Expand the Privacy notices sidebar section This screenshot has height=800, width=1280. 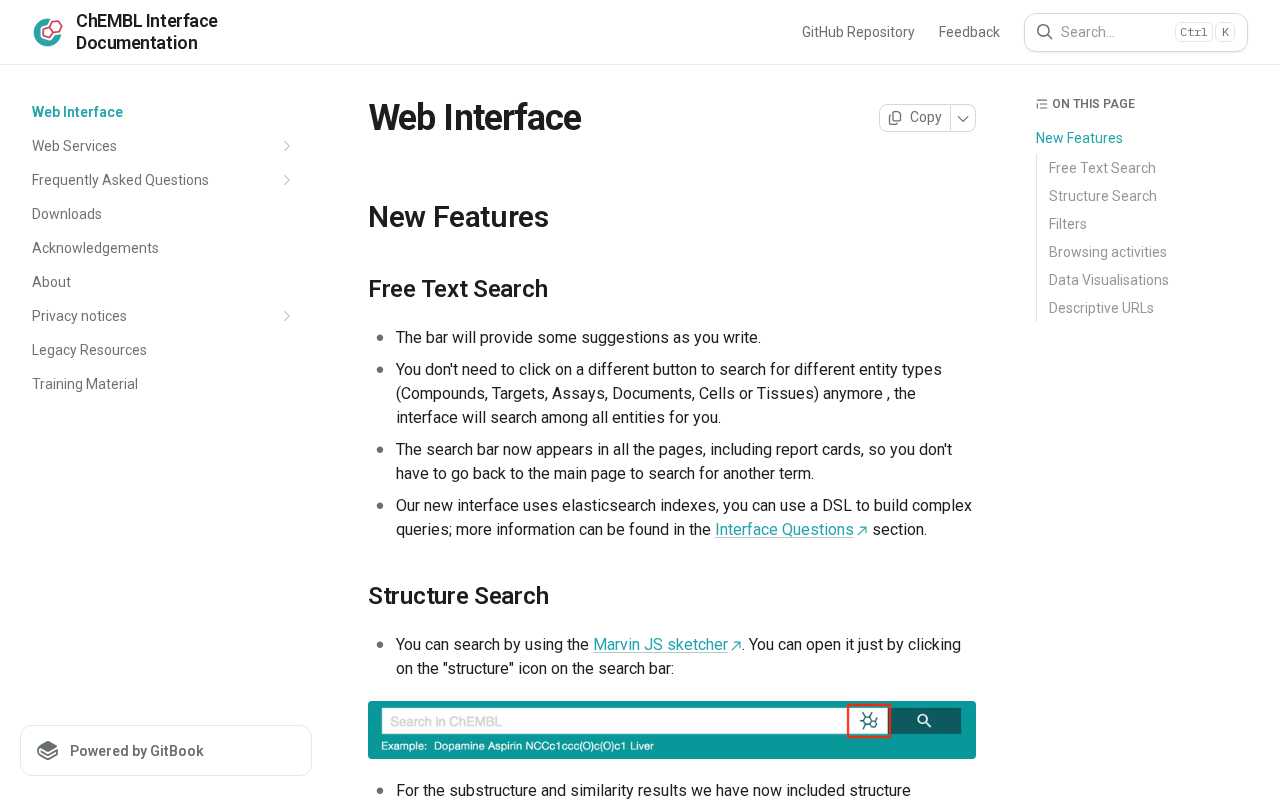(287, 316)
